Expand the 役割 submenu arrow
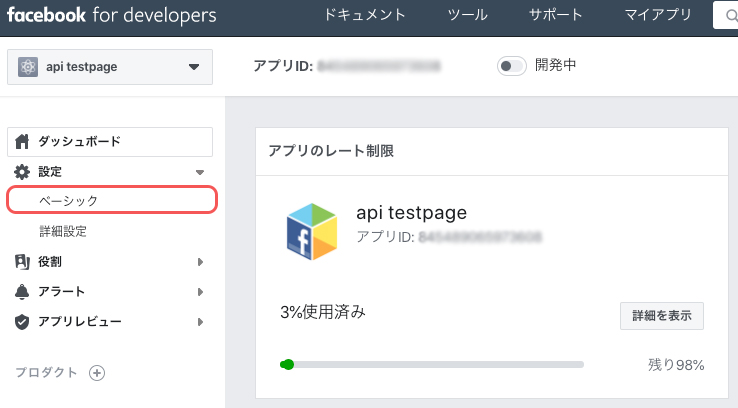The height and width of the screenshot is (408, 738). click(x=200, y=262)
